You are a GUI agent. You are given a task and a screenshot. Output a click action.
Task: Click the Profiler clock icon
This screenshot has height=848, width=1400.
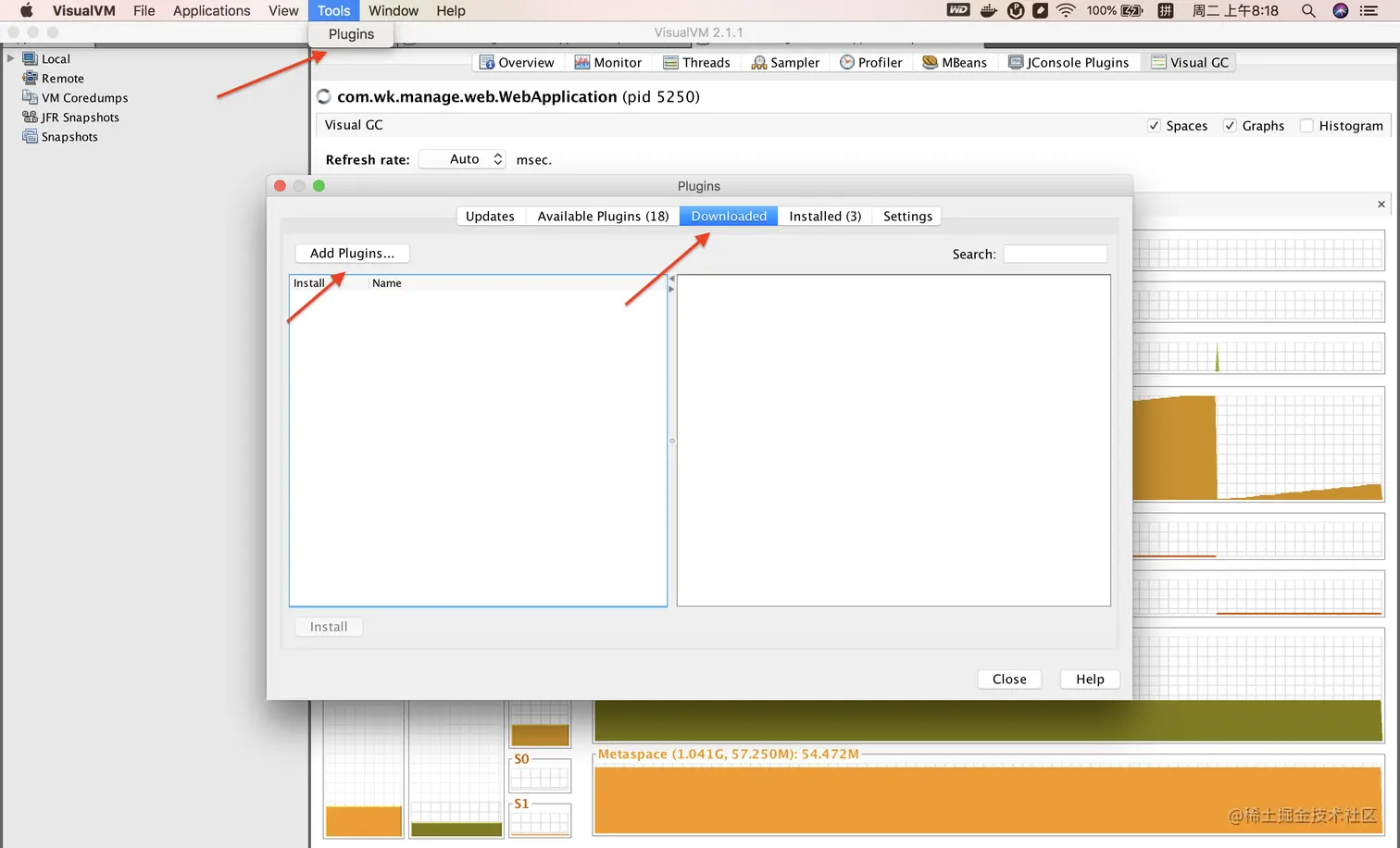[x=847, y=62]
